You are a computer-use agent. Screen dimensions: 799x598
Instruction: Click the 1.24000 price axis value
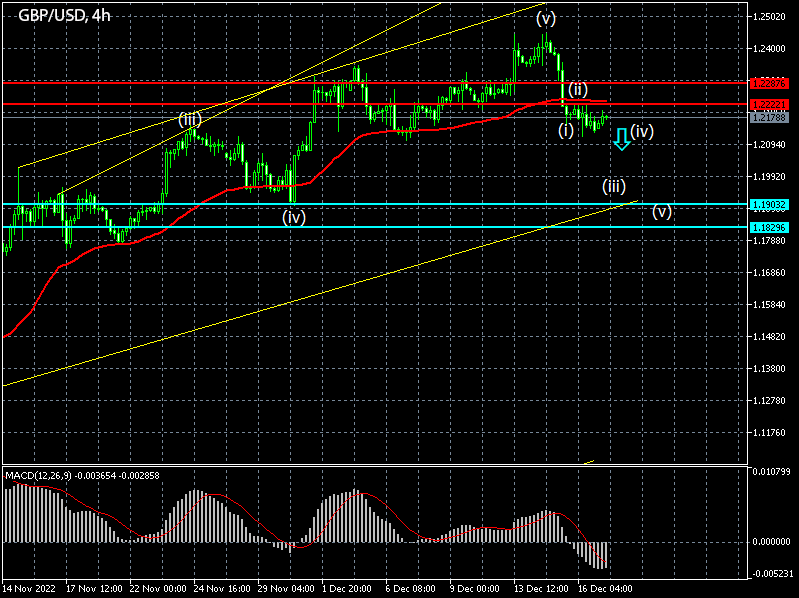coord(769,49)
